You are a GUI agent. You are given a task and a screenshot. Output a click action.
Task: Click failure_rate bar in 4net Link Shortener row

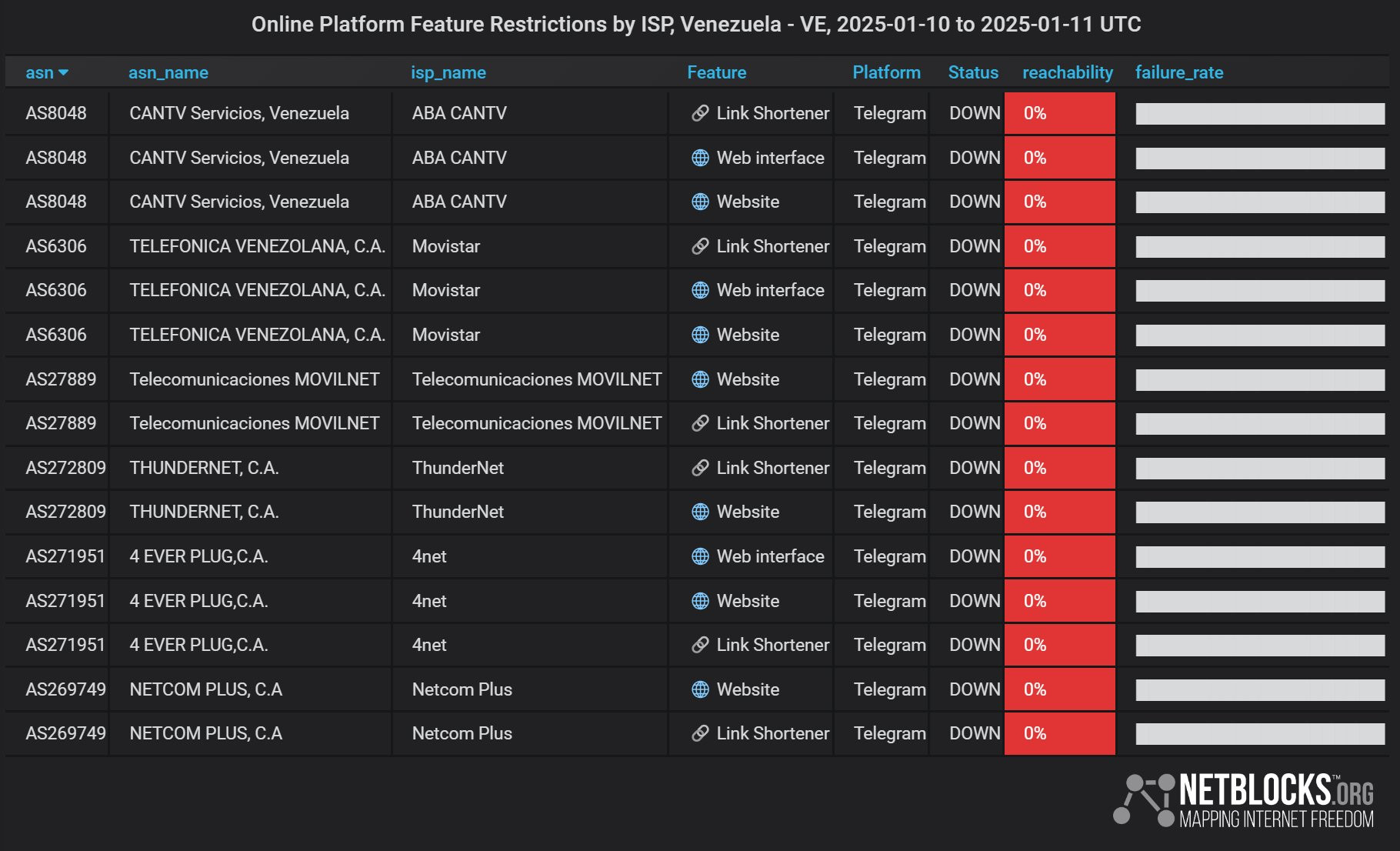click(1260, 645)
